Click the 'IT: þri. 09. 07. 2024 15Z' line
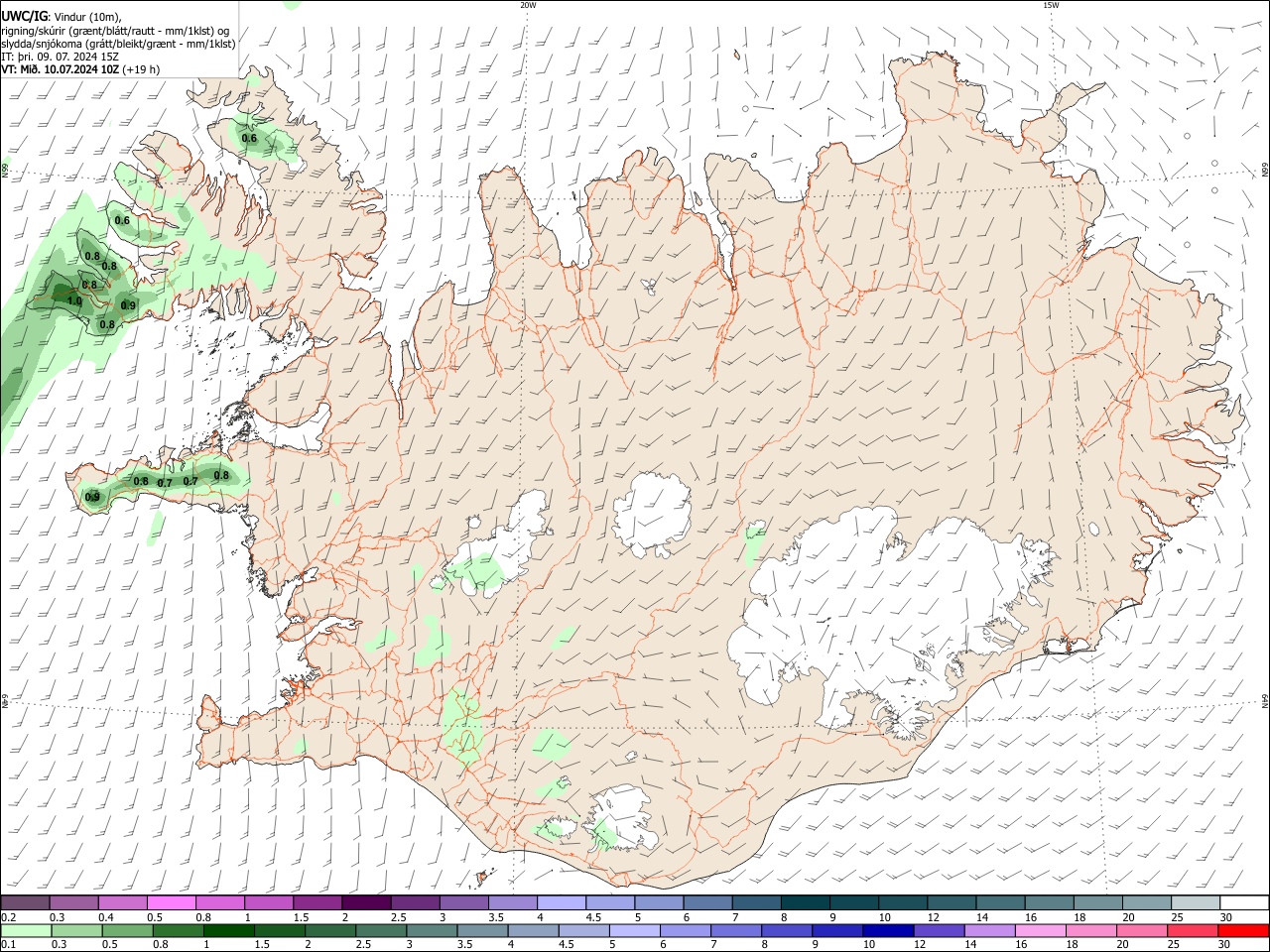 click(x=60, y=57)
